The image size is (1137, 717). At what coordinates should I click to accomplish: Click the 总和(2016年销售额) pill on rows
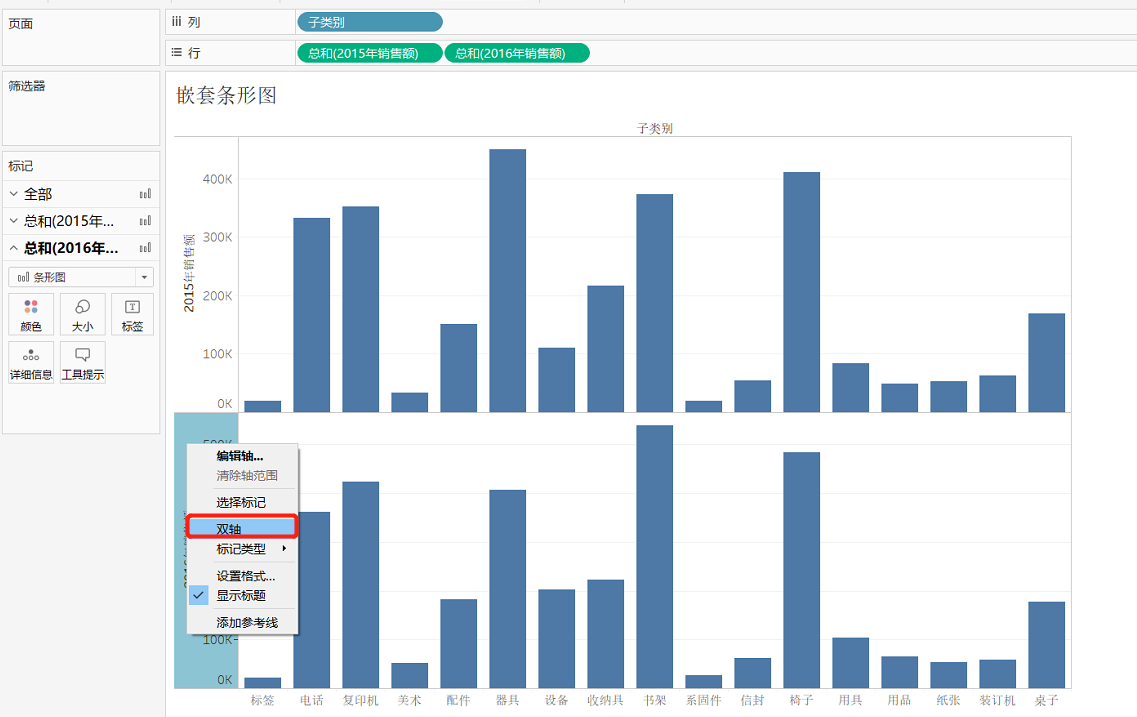point(517,53)
